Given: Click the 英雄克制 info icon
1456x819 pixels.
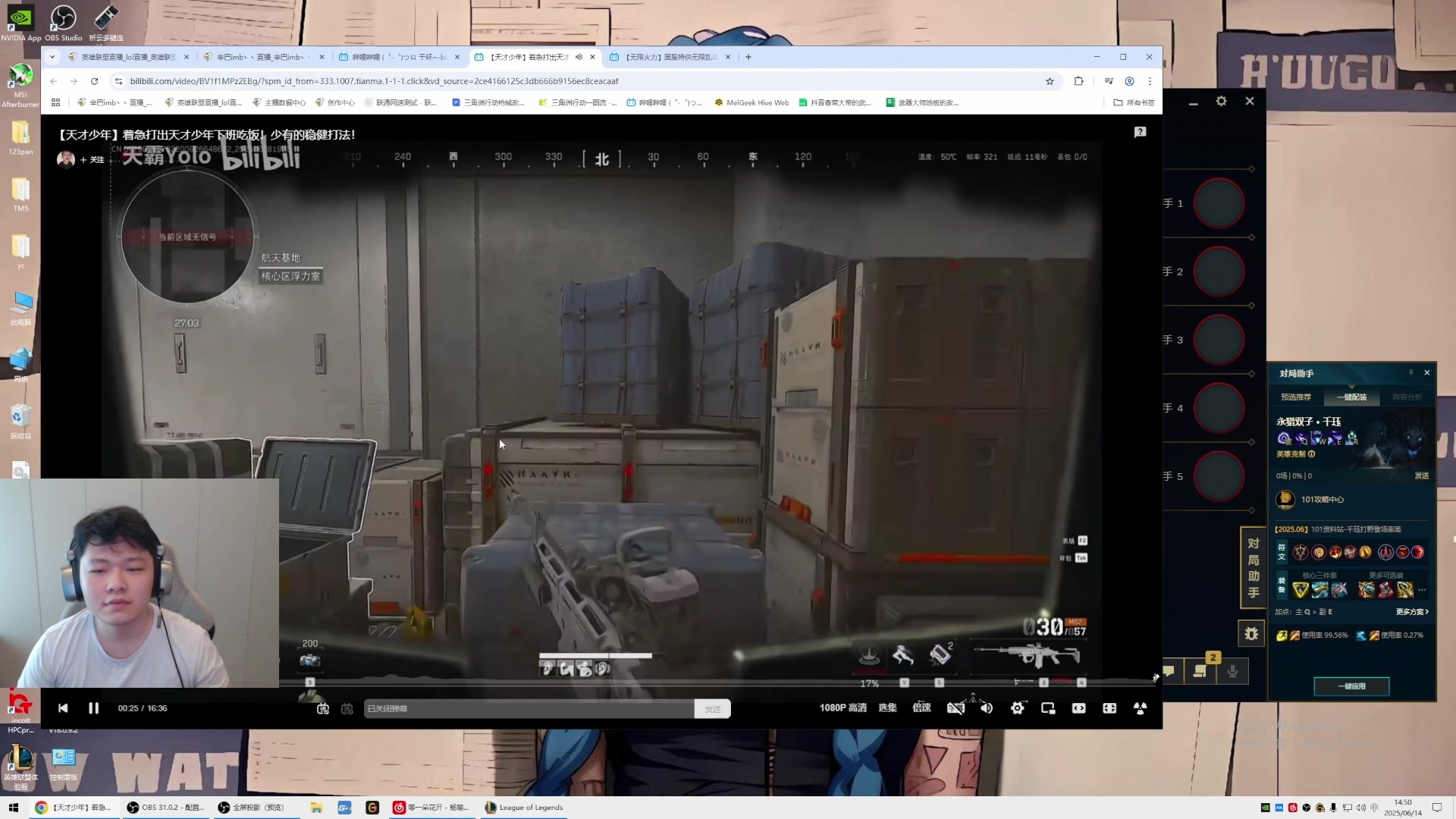Looking at the screenshot, I should point(1311,454).
